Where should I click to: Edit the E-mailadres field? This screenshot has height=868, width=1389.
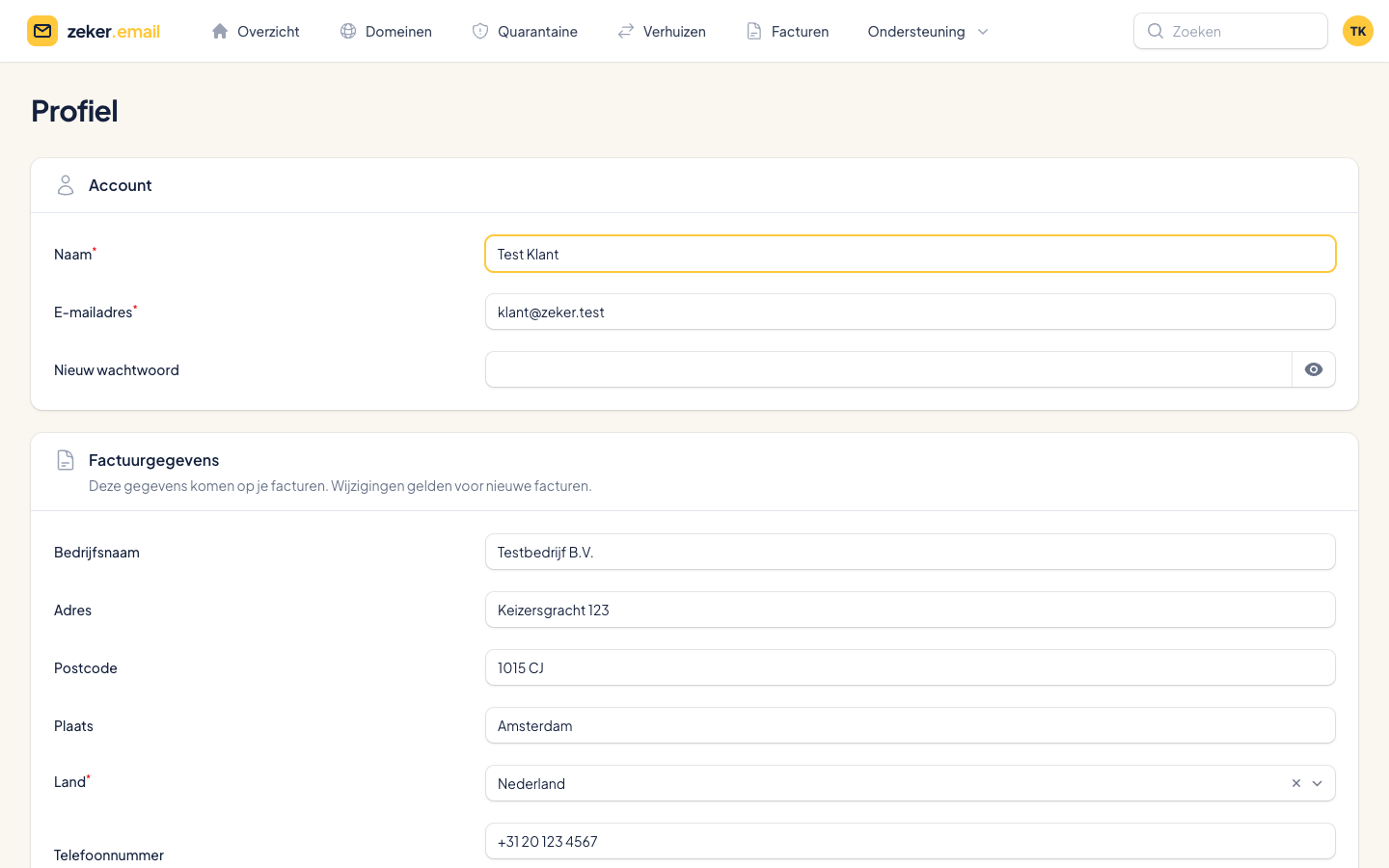point(911,312)
